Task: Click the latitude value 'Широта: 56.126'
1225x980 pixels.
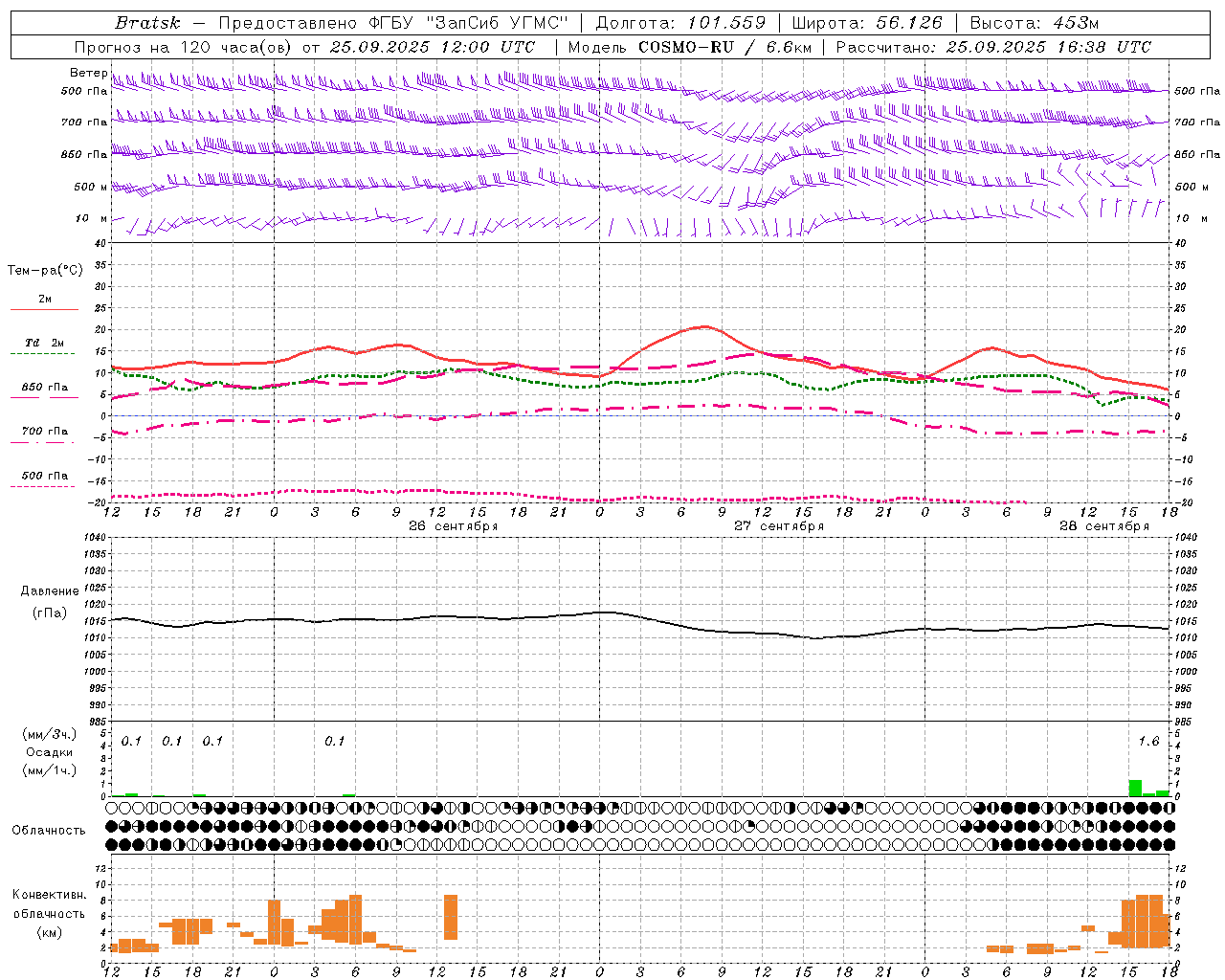Action: pyautogui.click(x=867, y=23)
